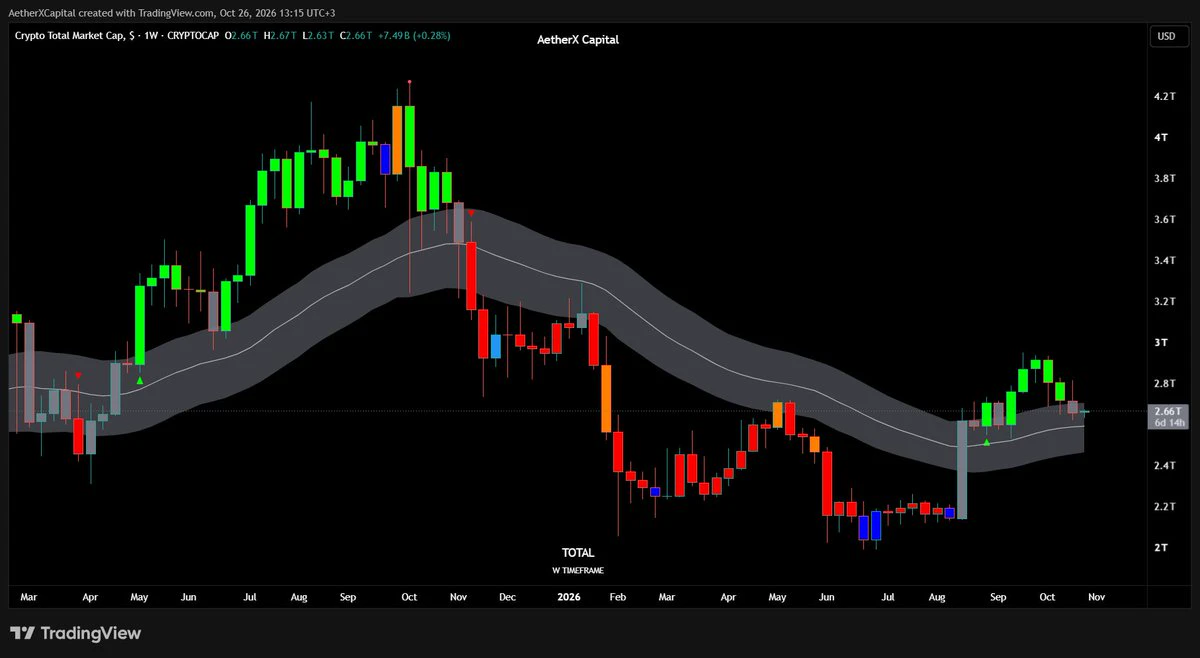1200x658 pixels.
Task: Click the 2.4T price axis label
Action: (x=1163, y=466)
